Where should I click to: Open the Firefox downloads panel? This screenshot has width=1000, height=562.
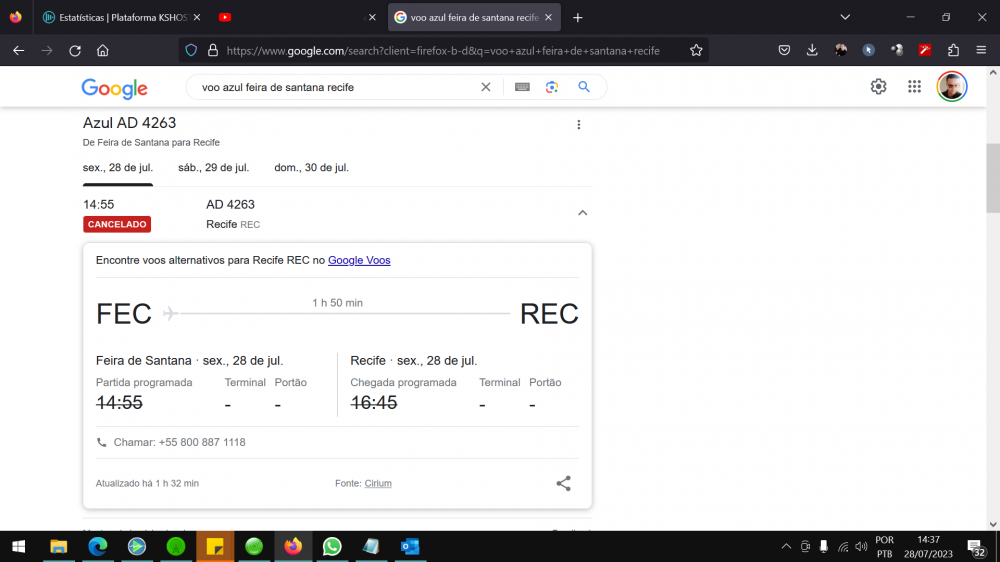pos(812,50)
